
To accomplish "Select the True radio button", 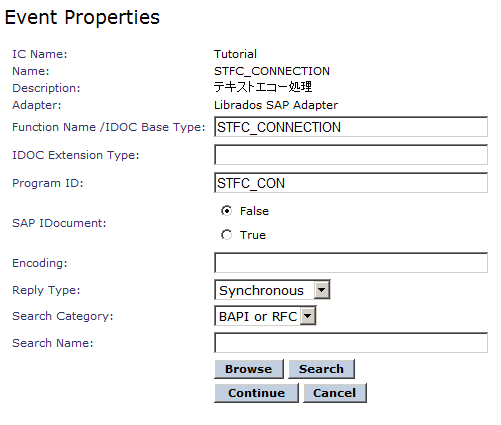I will [226, 235].
